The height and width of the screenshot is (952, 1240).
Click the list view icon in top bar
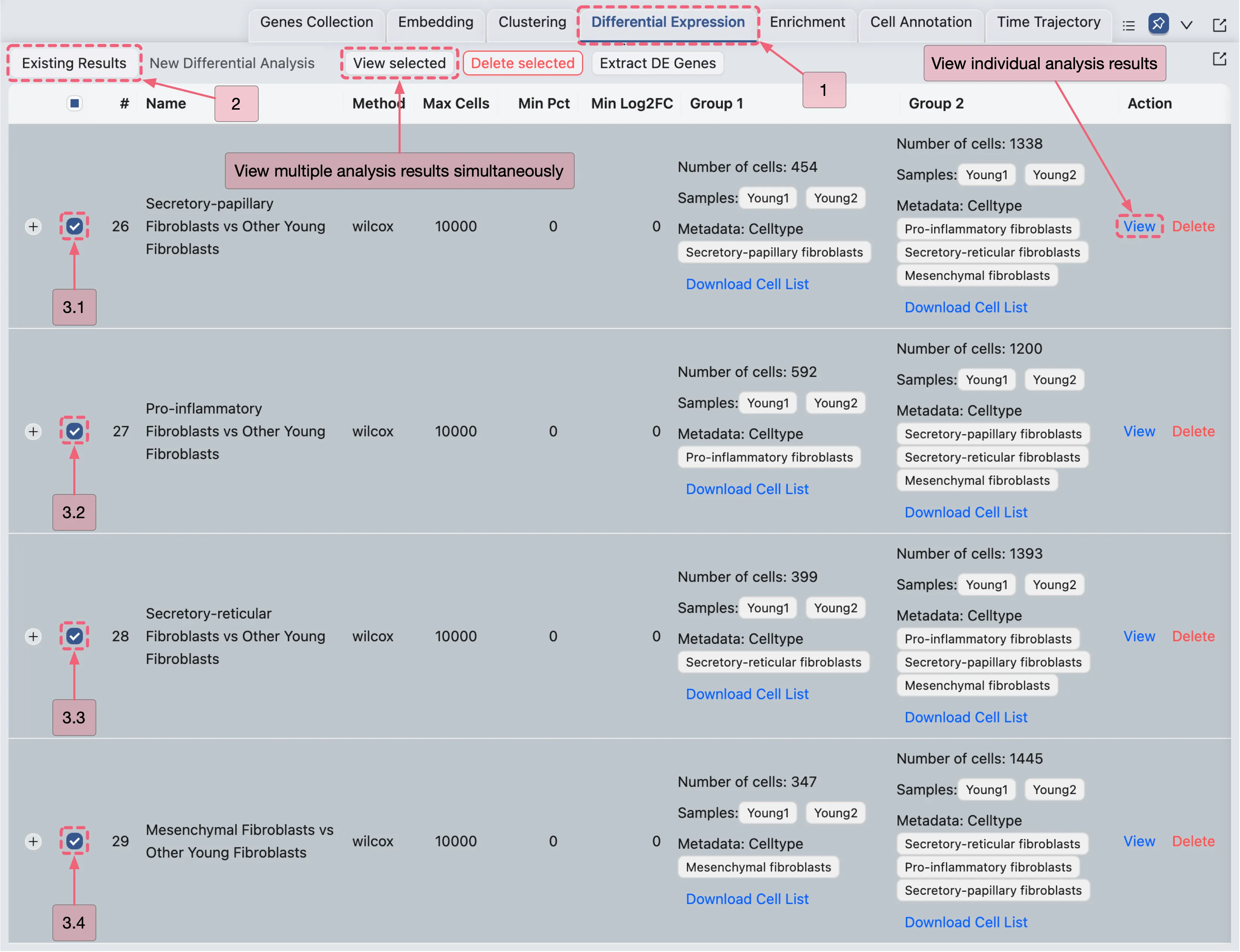1128,26
